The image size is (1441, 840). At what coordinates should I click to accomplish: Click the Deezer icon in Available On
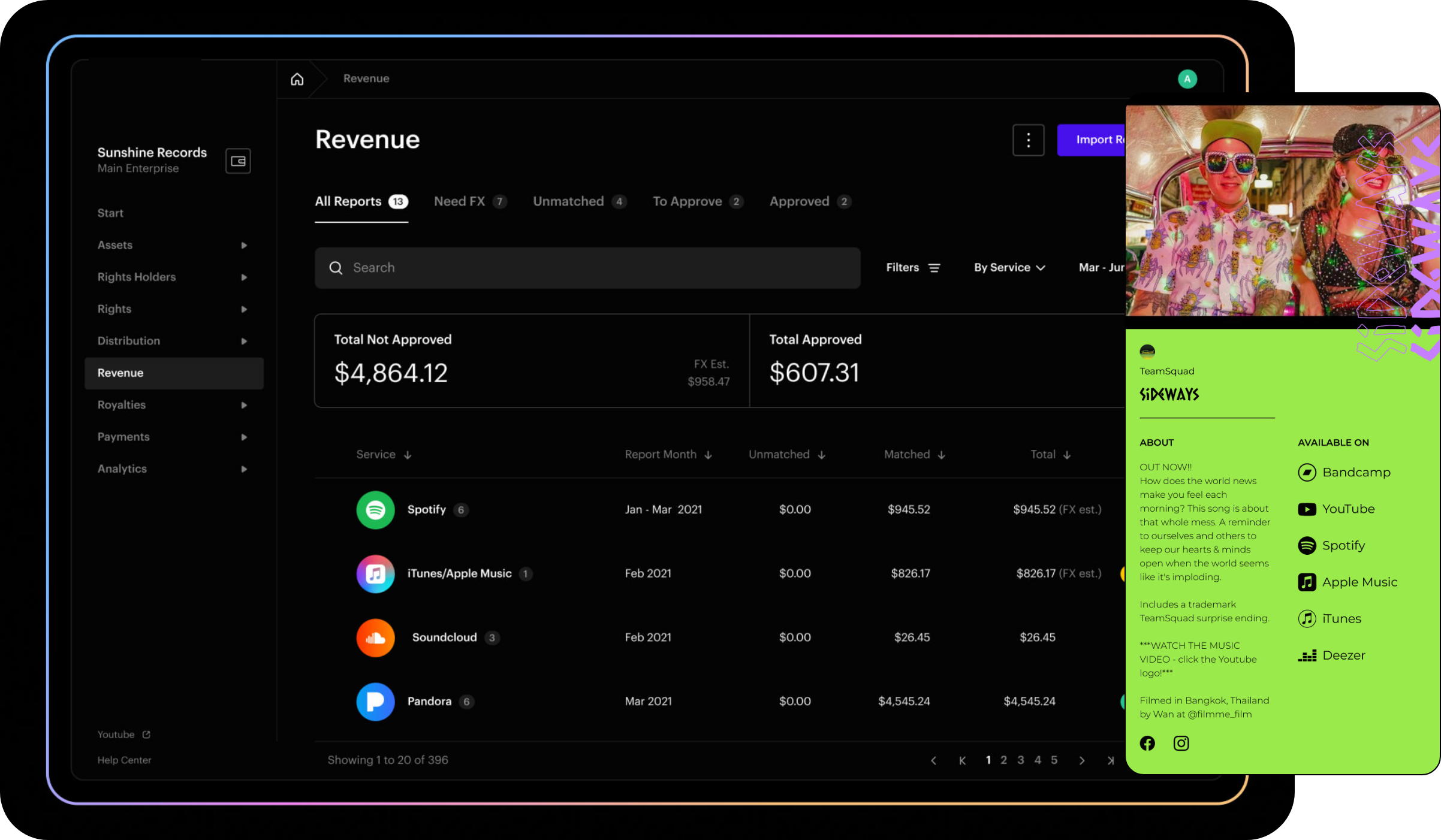click(1307, 655)
